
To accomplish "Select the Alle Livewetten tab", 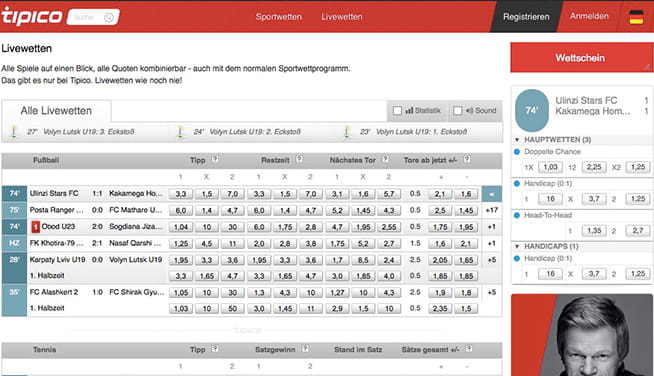I will [56, 111].
